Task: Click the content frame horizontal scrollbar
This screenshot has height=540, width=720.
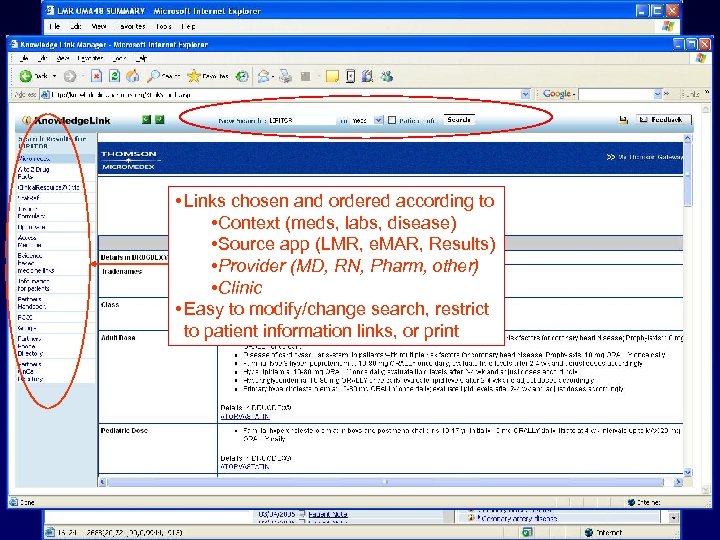Action: pos(385,482)
